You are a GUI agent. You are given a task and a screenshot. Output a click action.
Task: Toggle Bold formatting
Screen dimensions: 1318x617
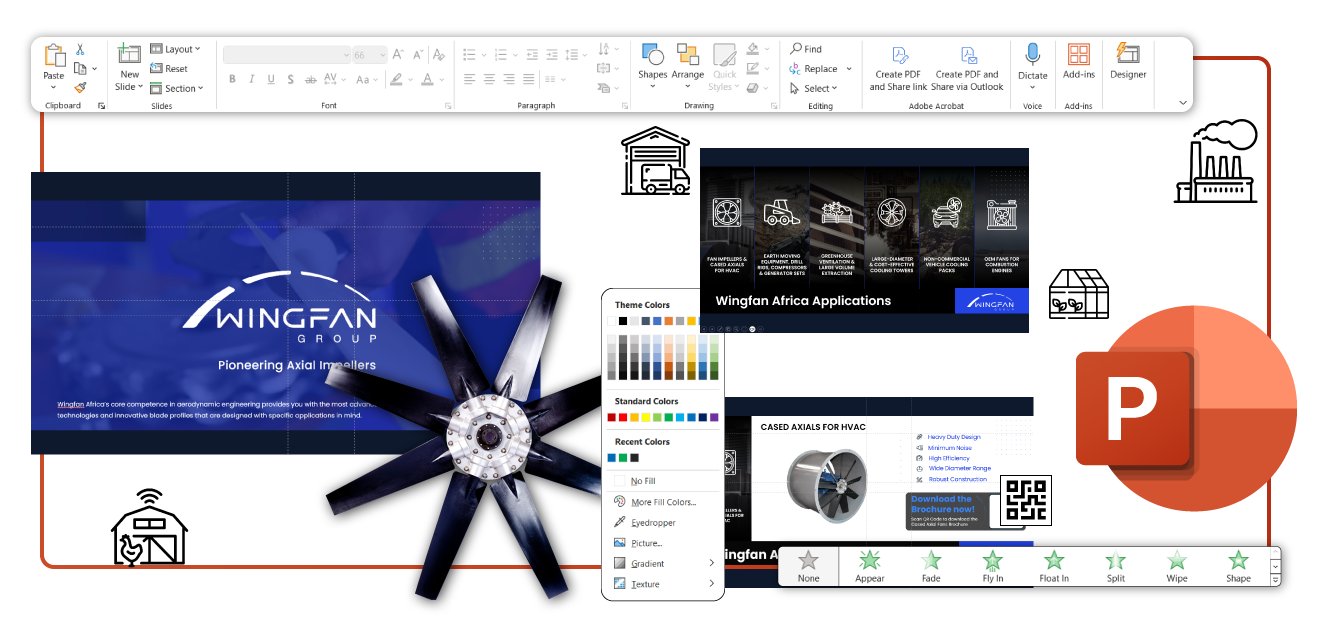click(232, 79)
